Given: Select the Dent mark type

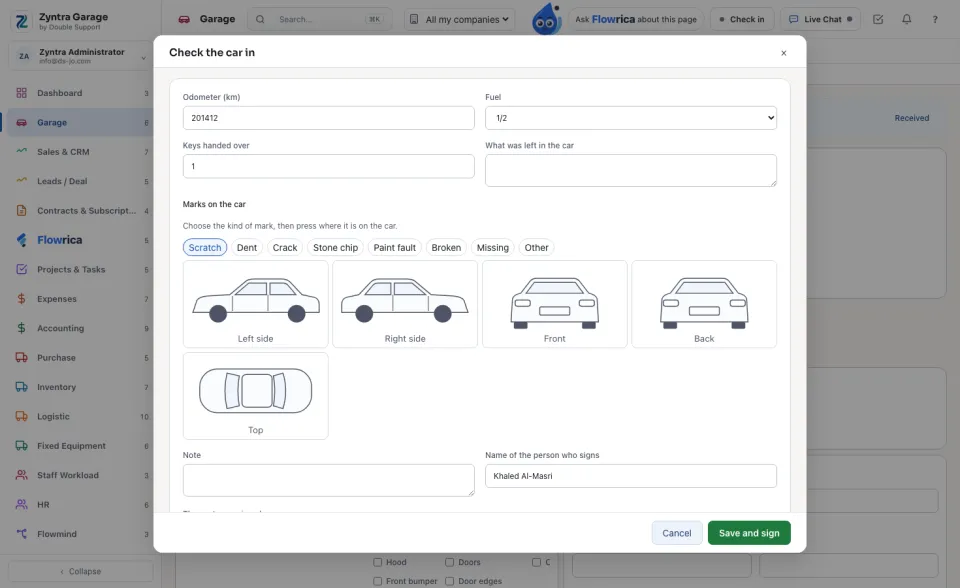Looking at the screenshot, I should pyautogui.click(x=247, y=247).
